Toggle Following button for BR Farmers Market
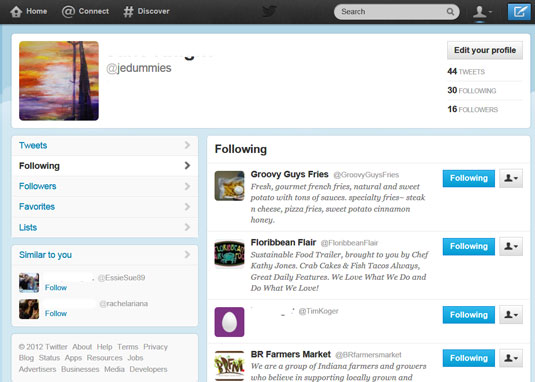The height and width of the screenshot is (382, 535). (468, 358)
